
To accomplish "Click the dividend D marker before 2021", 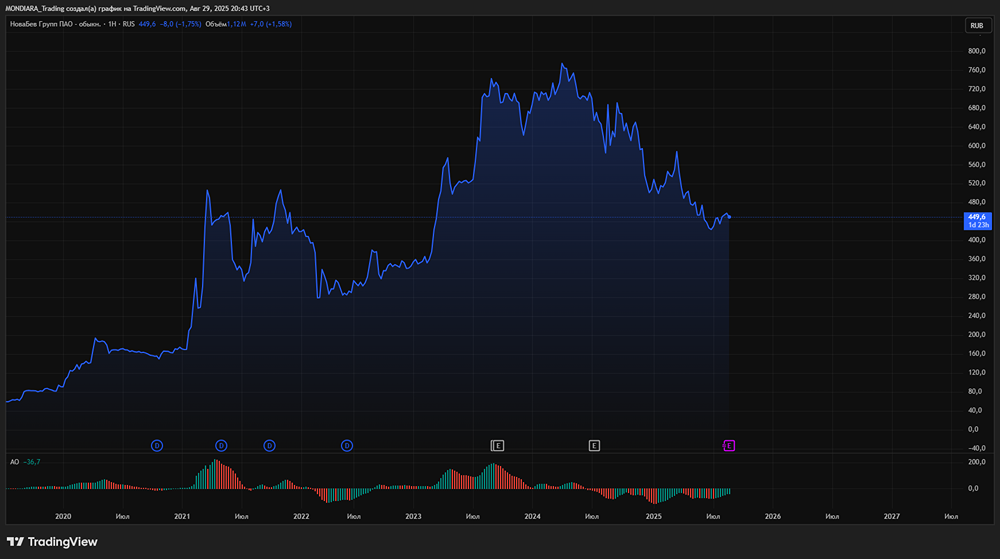I will tap(157, 446).
